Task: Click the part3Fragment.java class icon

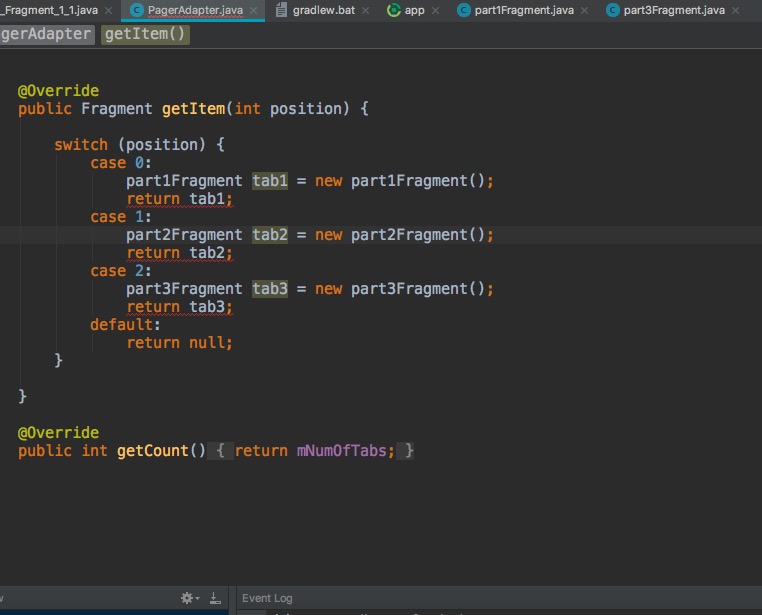Action: coord(613,10)
